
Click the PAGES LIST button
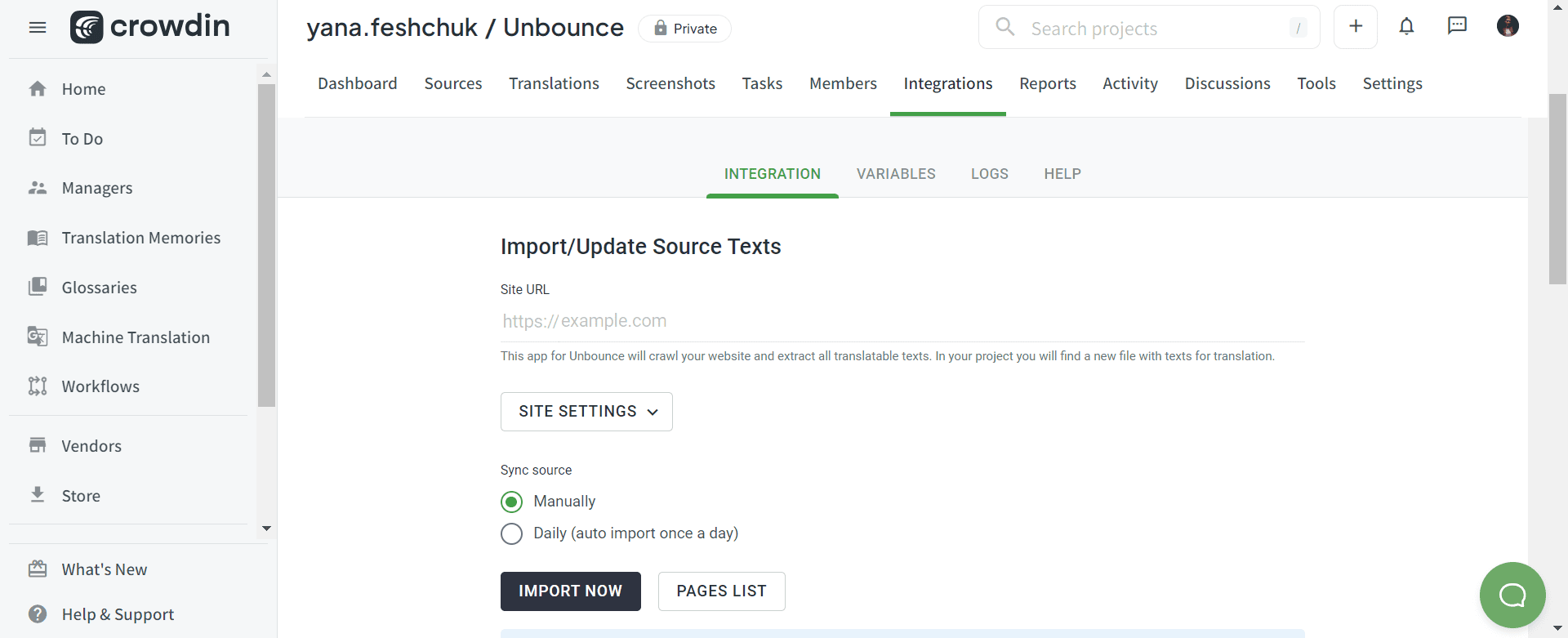pos(722,591)
